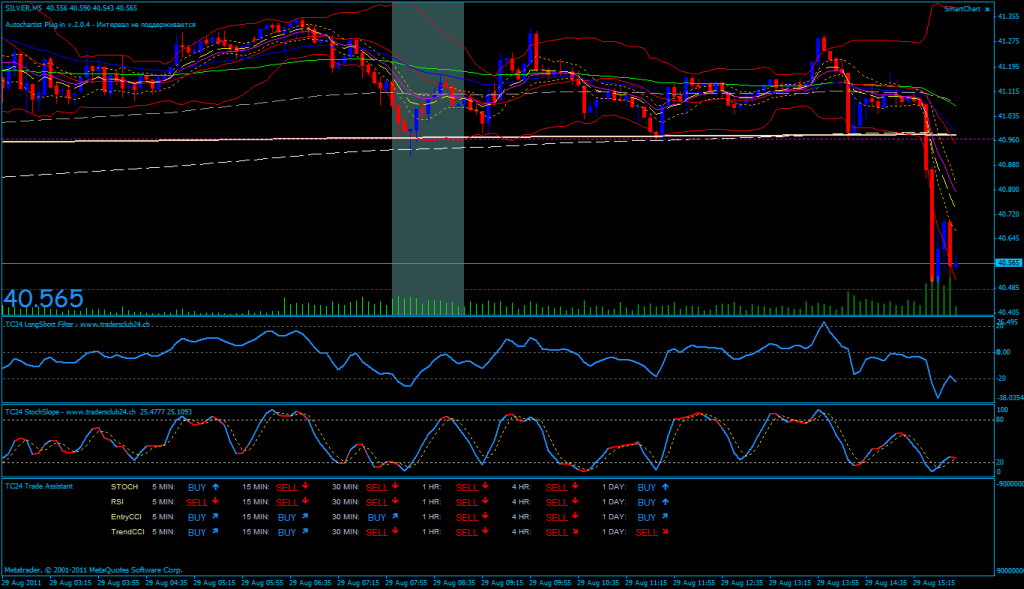Click the RSI 5 MIN sell arrow
This screenshot has width=1024, height=589.
(216, 502)
